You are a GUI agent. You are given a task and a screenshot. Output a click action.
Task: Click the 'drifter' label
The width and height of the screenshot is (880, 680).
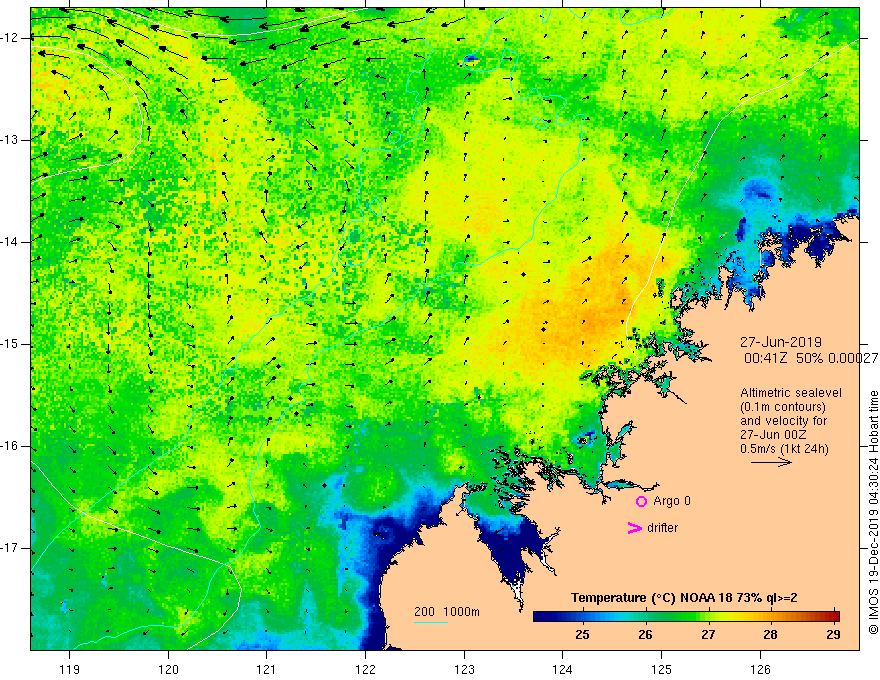pyautogui.click(x=662, y=528)
